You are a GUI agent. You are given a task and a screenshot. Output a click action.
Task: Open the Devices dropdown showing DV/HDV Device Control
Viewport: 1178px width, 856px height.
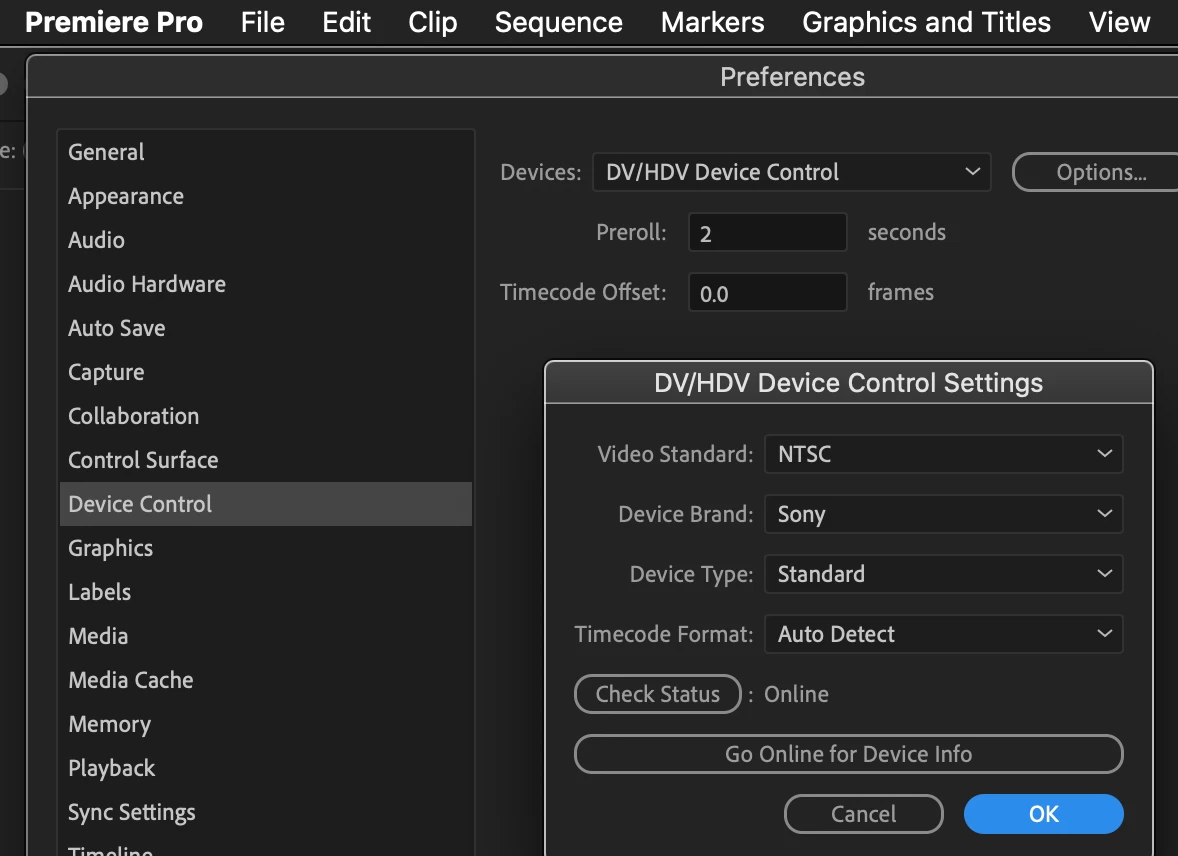click(x=791, y=172)
